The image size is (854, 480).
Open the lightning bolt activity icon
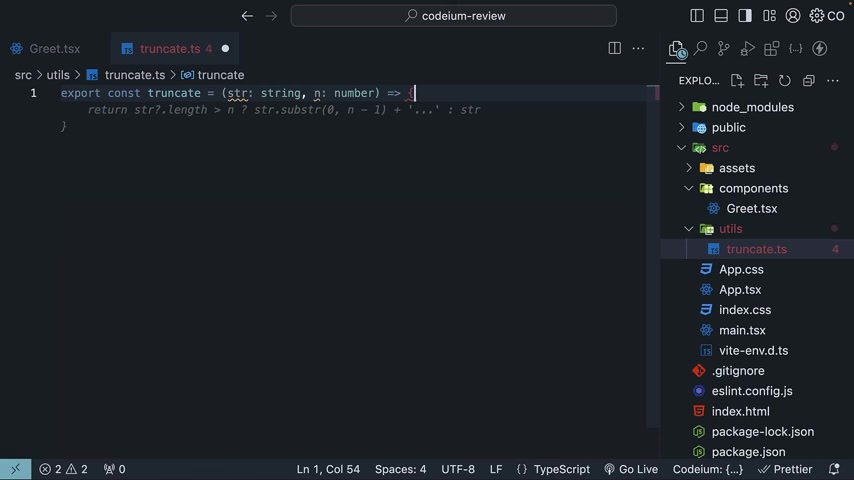pos(819,48)
